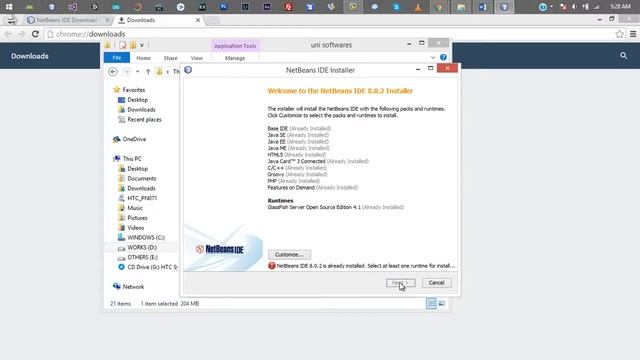Reload the Chrome downloads page
This screenshot has width=640, height=360.
tap(35, 34)
